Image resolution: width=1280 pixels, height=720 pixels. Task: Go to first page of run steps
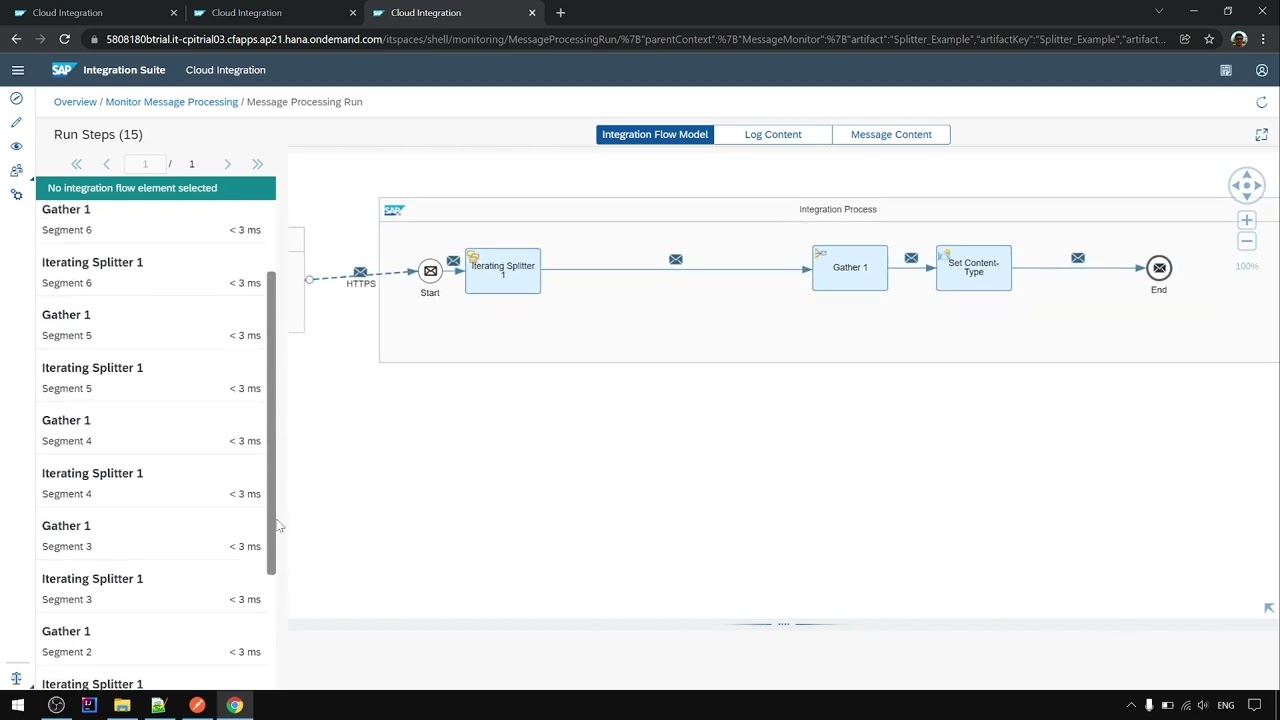point(76,164)
